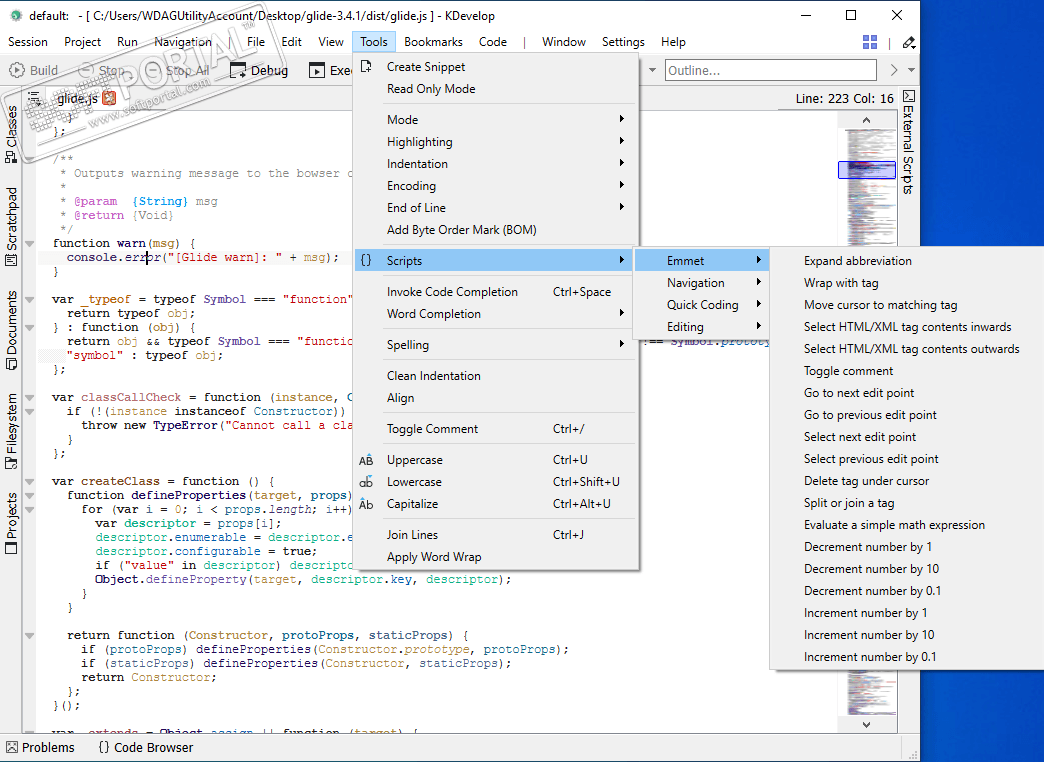Select Expand abbreviation from Emmet menu
The height and width of the screenshot is (762, 1044).
pos(857,261)
